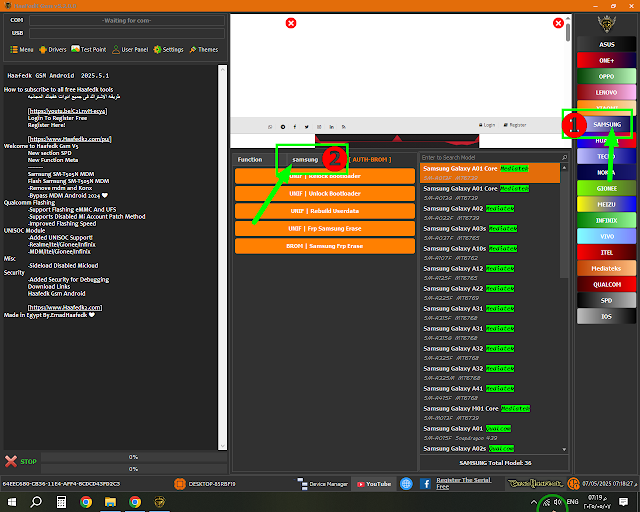The width and height of the screenshot is (640, 512).
Task: Select Samsung Galaxy A01 Core SM-A013F
Action: click(490, 173)
